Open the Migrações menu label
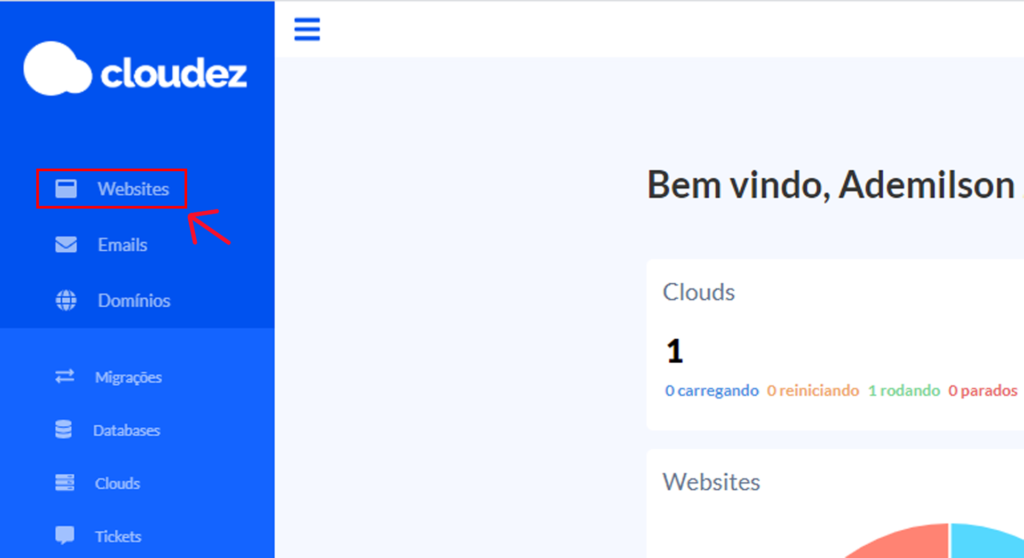 coord(128,377)
